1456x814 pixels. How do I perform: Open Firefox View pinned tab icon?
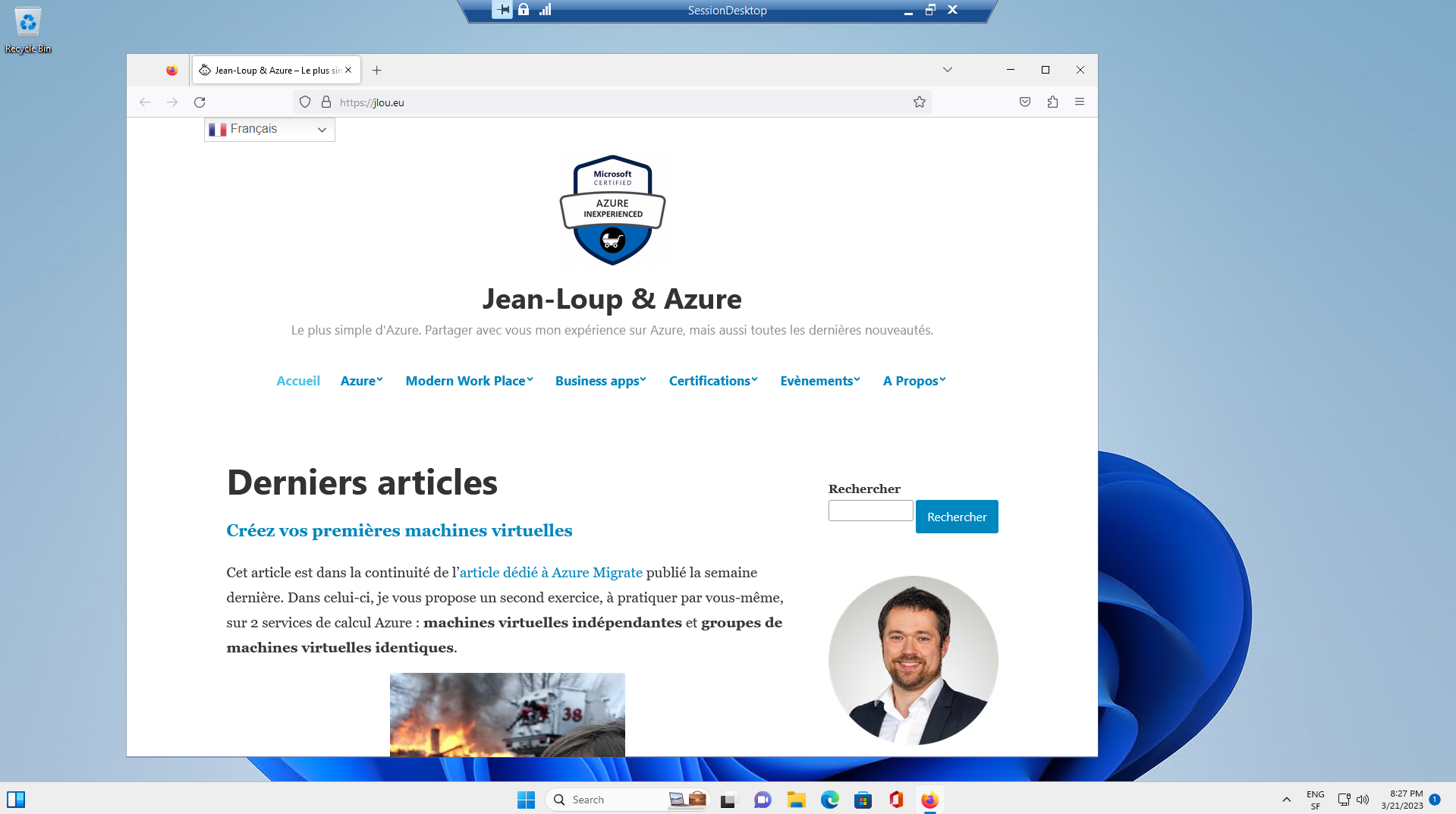[x=172, y=70]
